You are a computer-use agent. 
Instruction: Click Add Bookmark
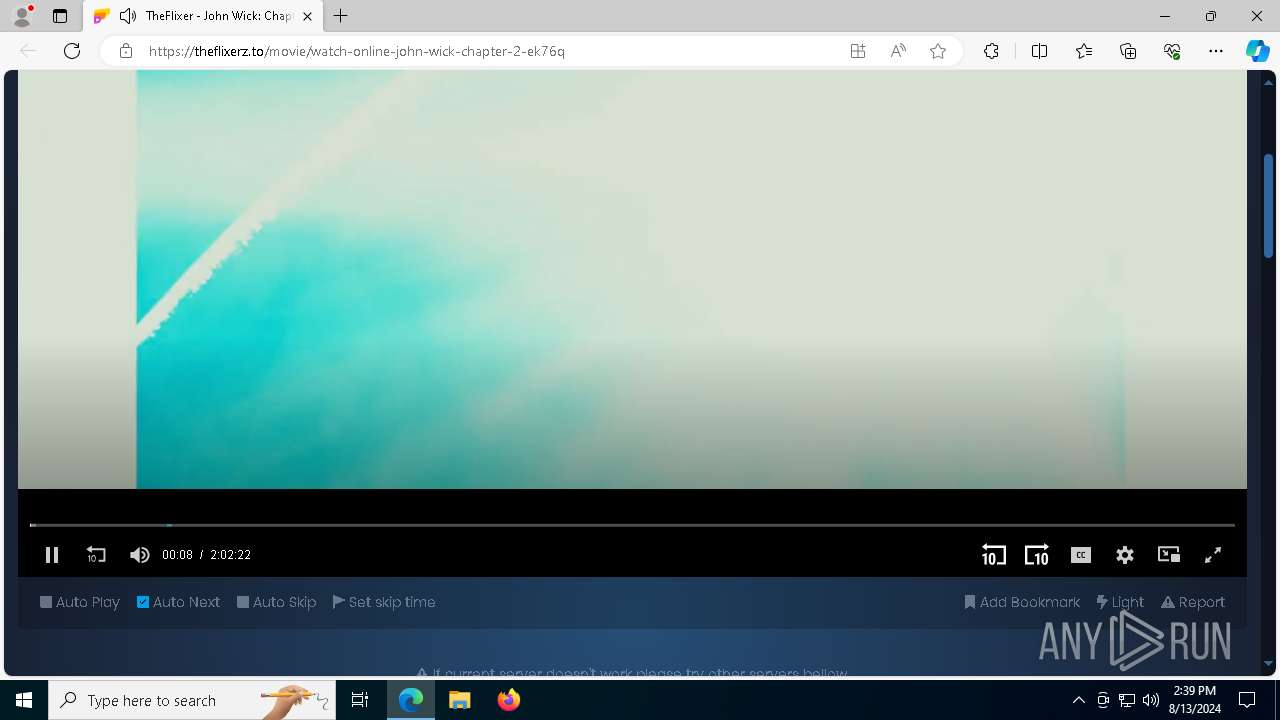click(x=1022, y=602)
